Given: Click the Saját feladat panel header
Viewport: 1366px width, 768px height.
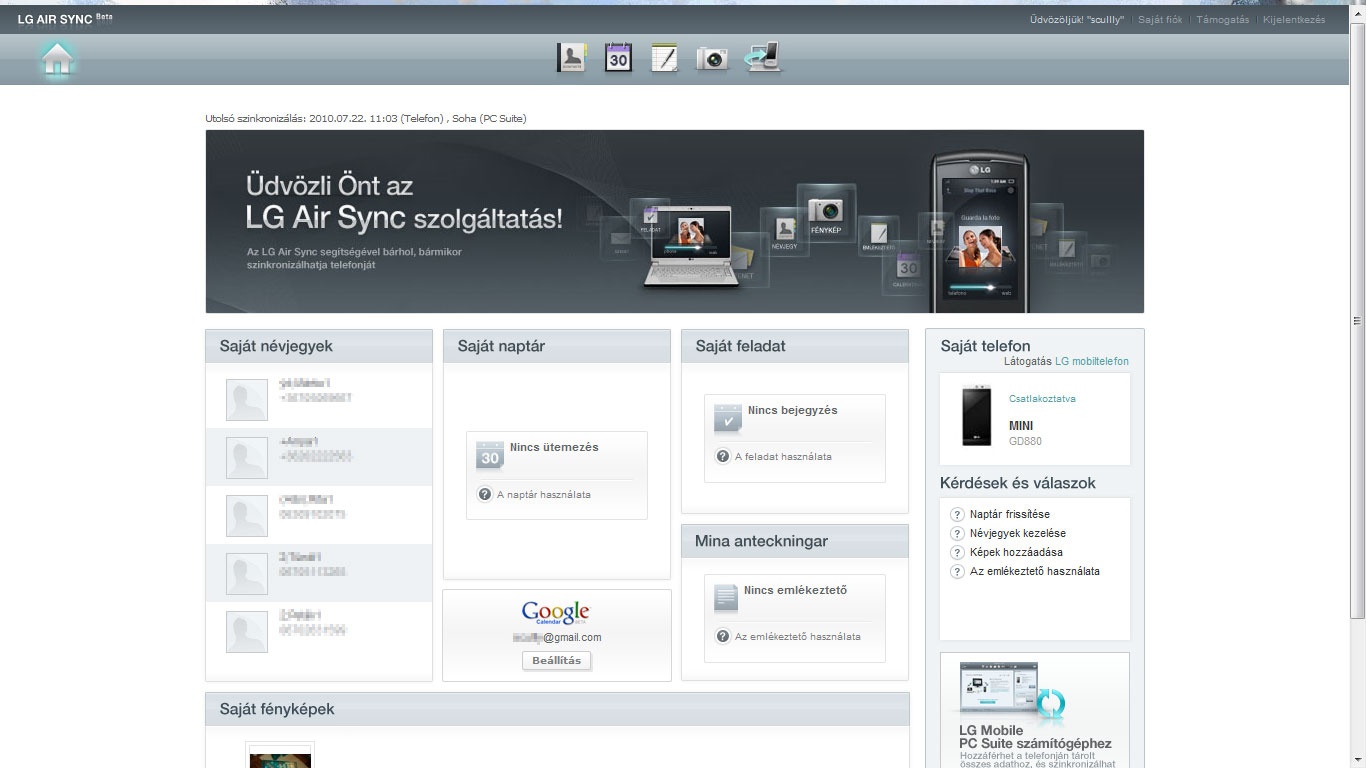Looking at the screenshot, I should (795, 346).
